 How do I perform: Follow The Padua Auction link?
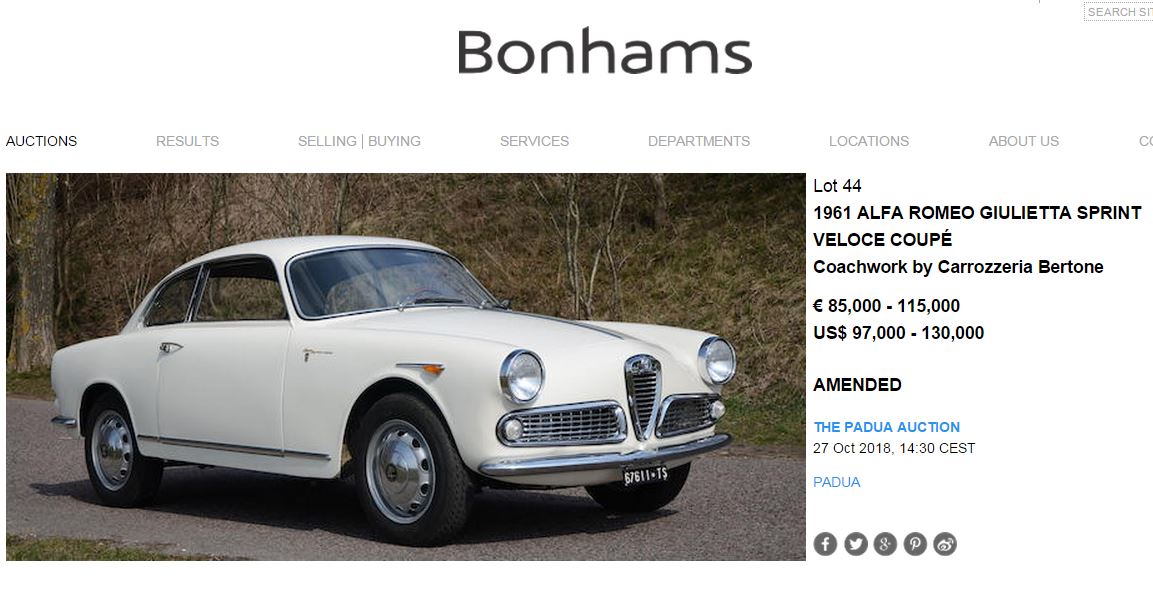click(x=886, y=427)
